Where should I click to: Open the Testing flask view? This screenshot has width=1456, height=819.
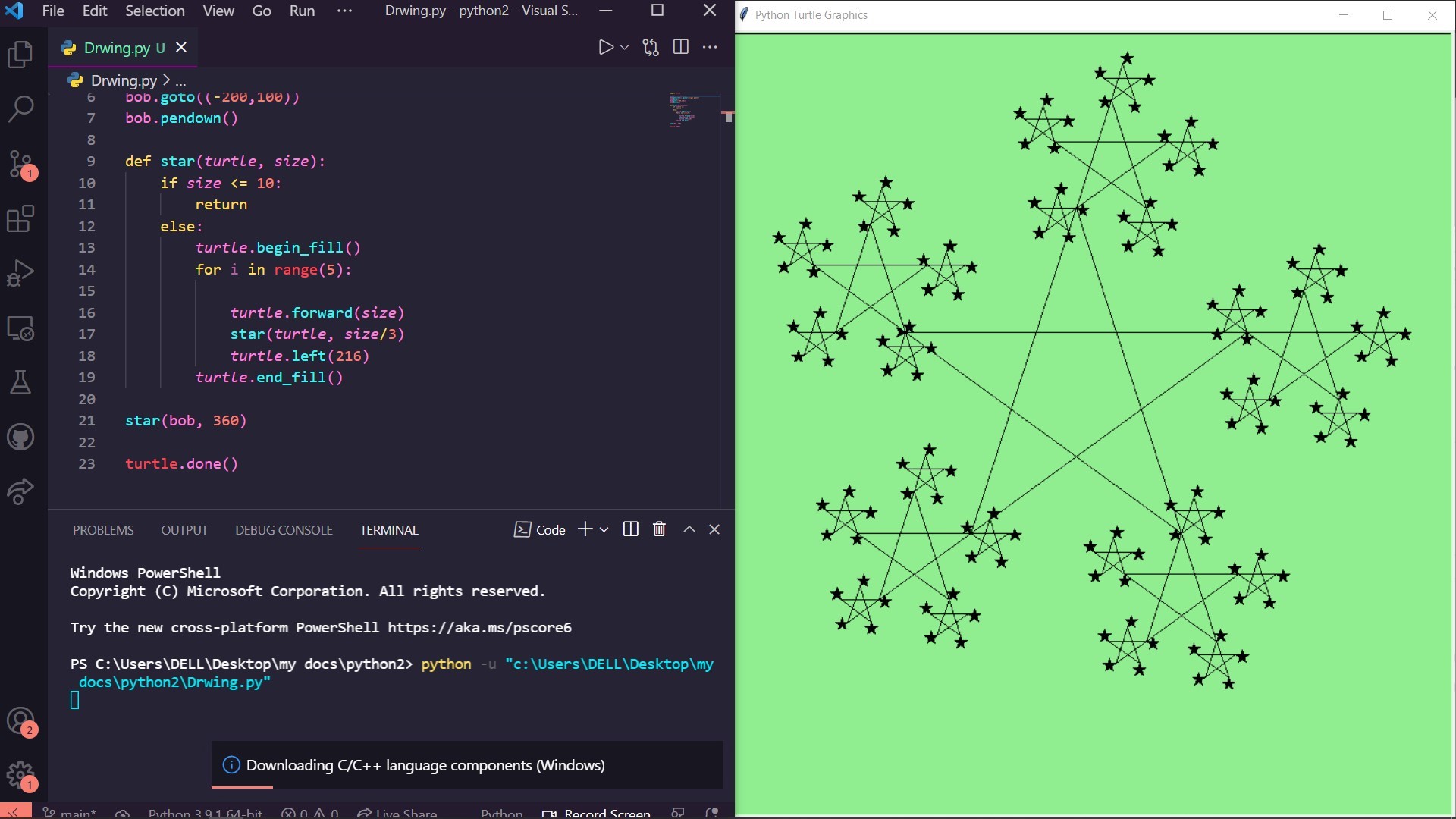(x=20, y=382)
